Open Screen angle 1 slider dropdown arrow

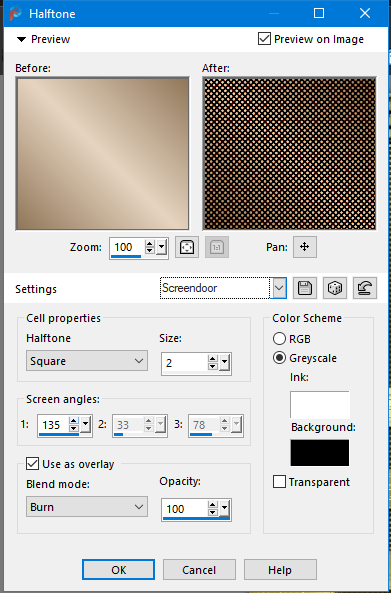pyautogui.click(x=85, y=425)
